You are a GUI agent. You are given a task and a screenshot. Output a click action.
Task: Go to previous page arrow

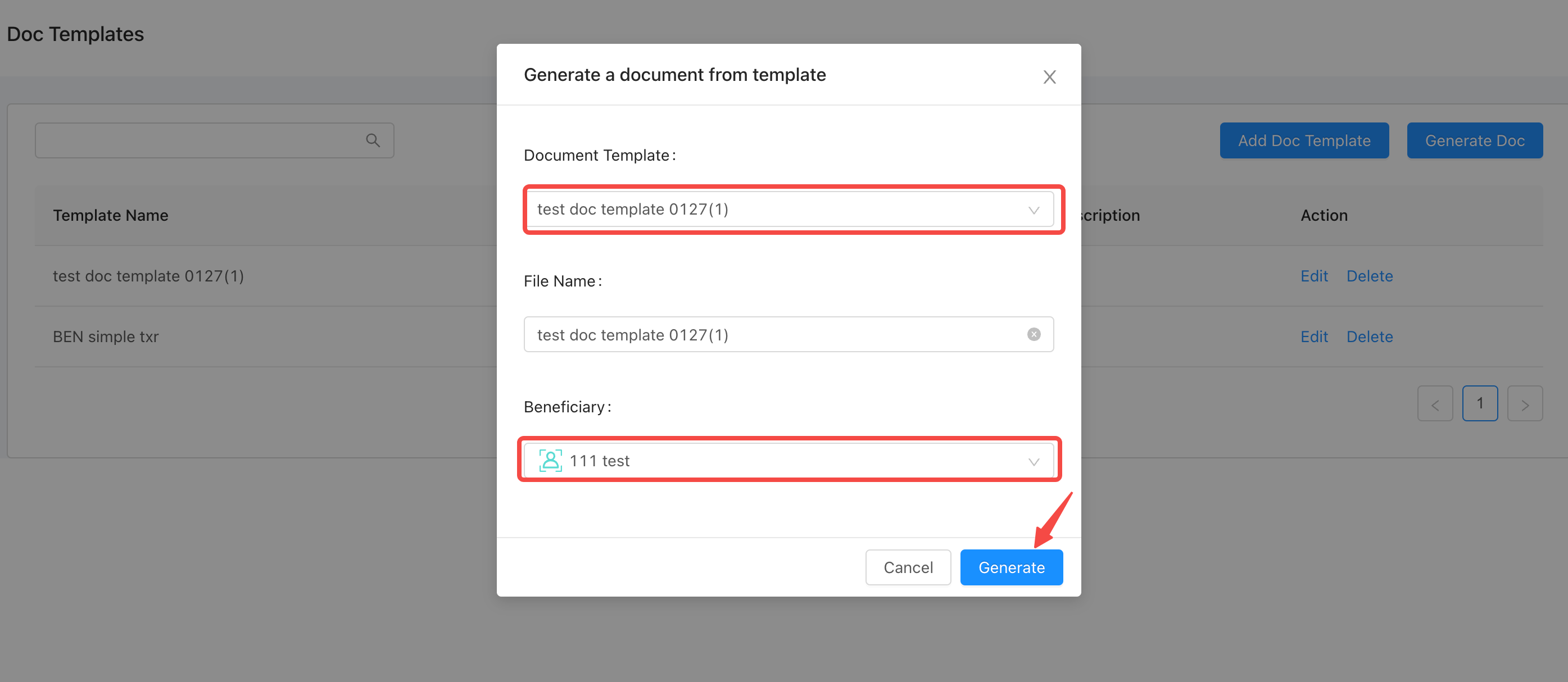click(1435, 404)
